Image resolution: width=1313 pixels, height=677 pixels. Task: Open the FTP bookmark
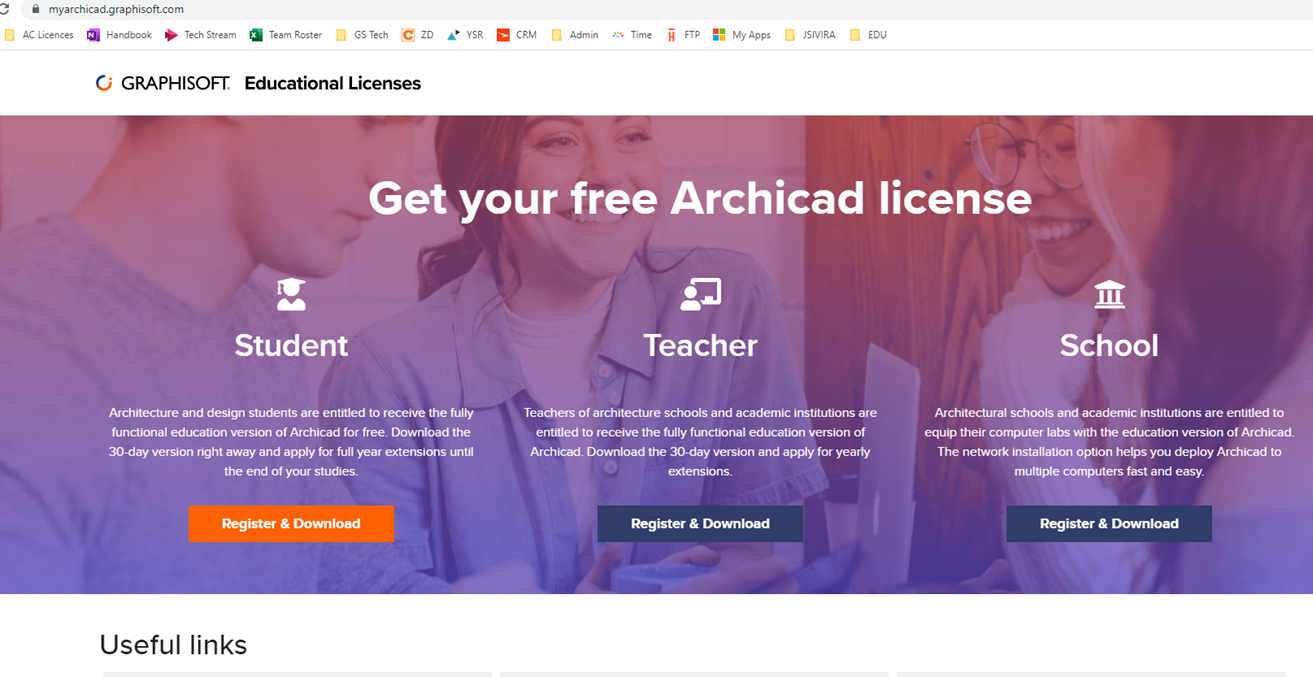[683, 35]
